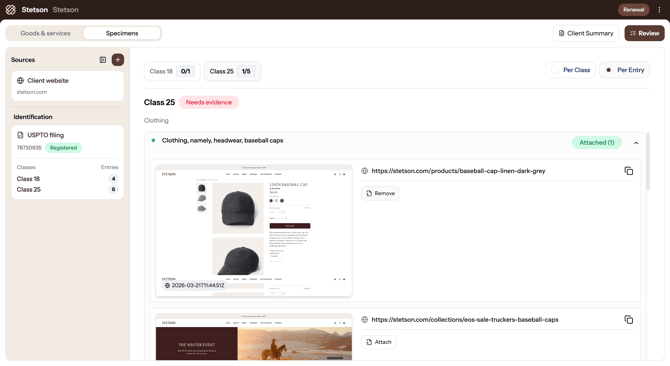
Task: Collapse the baseball caps entry
Action: (636, 143)
